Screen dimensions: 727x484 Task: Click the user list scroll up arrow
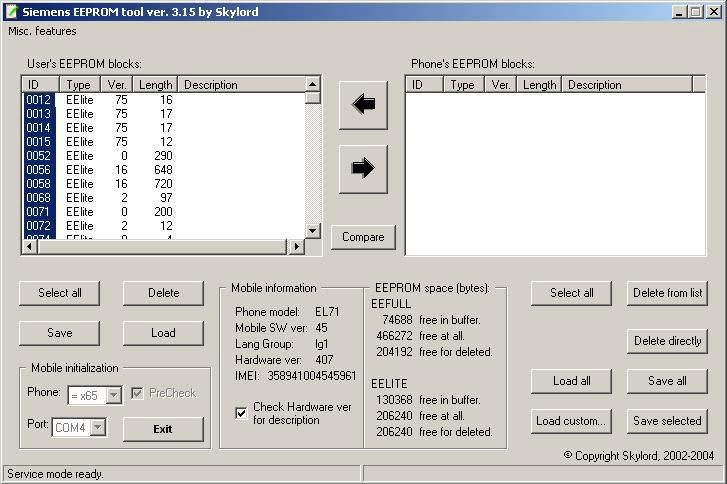point(312,84)
